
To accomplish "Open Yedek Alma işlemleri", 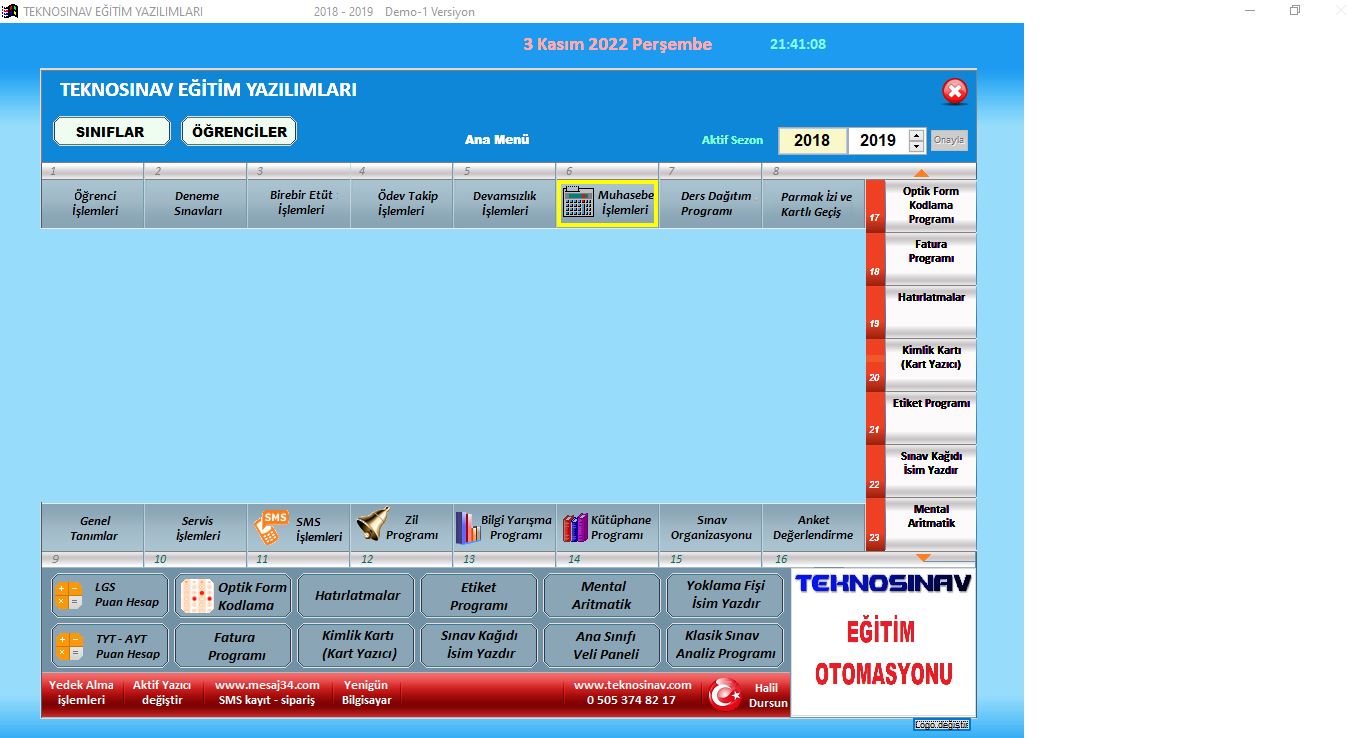I will pos(82,693).
